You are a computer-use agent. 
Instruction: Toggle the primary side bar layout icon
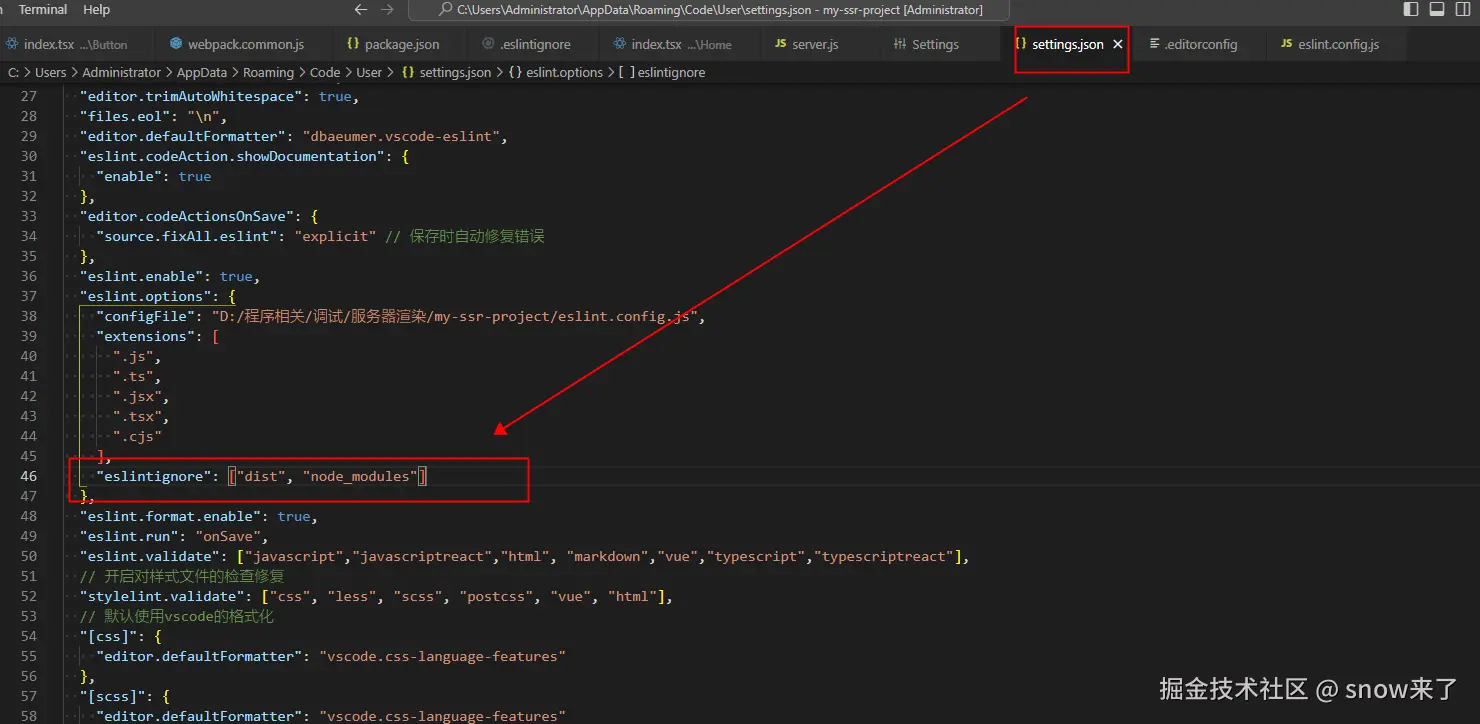point(1411,10)
